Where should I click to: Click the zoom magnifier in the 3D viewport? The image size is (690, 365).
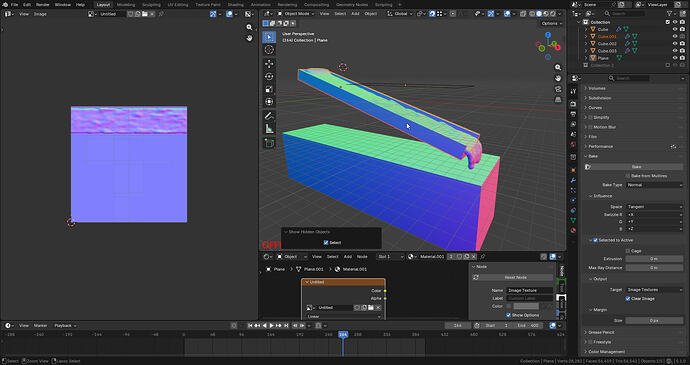click(x=558, y=67)
